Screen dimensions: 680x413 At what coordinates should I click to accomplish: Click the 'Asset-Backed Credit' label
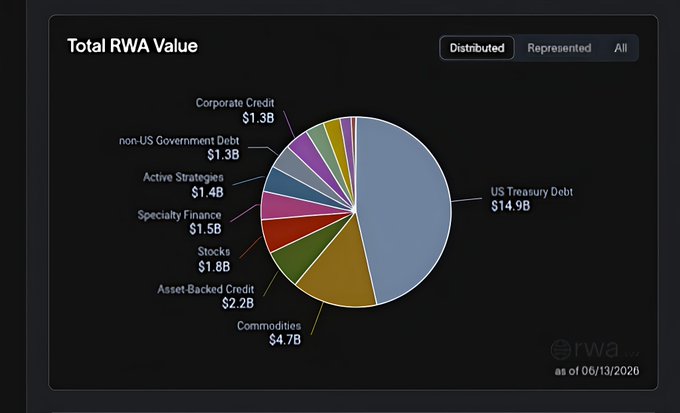point(206,289)
